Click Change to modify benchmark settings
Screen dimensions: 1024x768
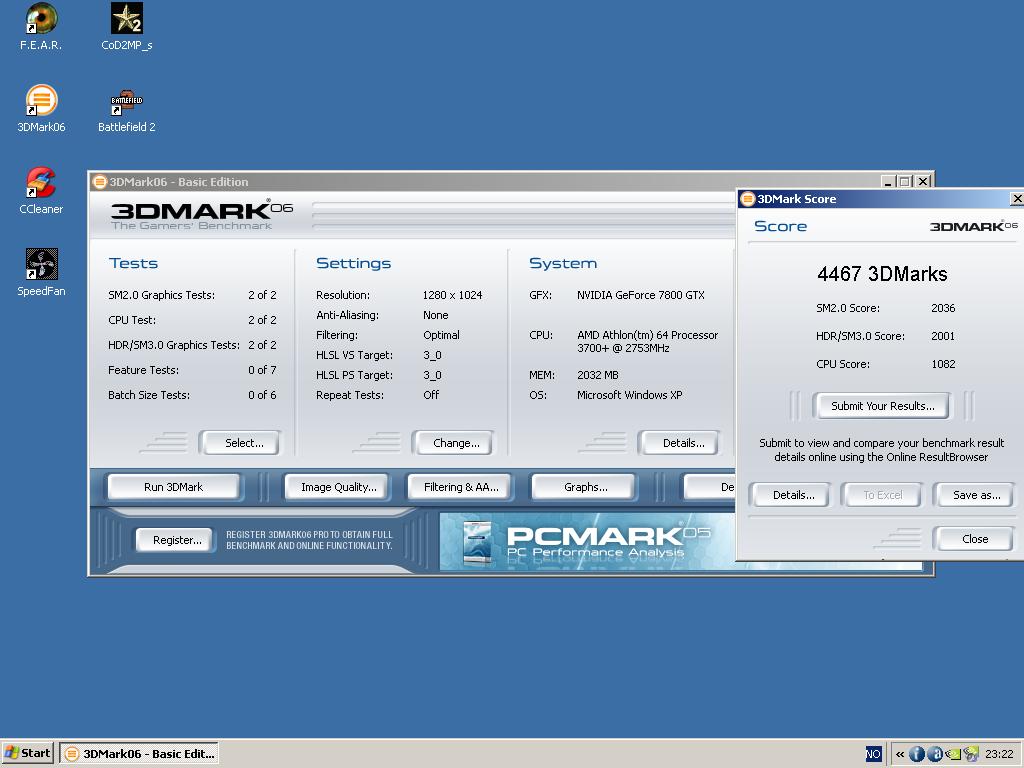[453, 443]
